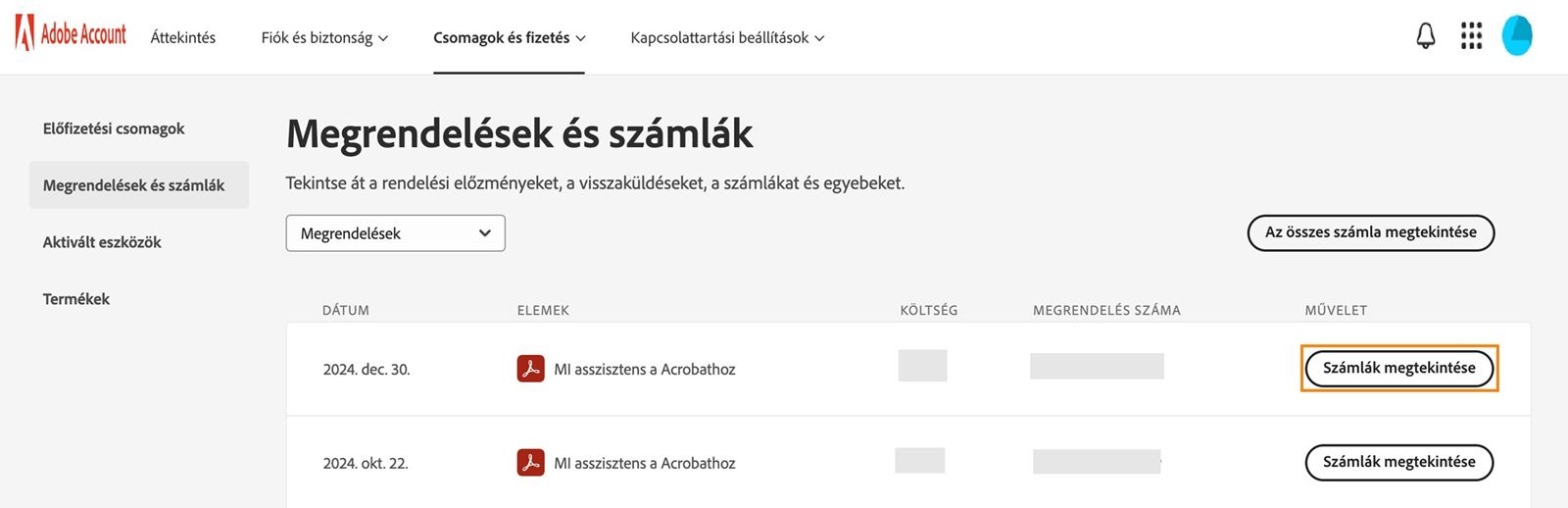Viewport: 1568px width, 508px height.
Task: Open the apps grid launcher
Action: tap(1471, 36)
